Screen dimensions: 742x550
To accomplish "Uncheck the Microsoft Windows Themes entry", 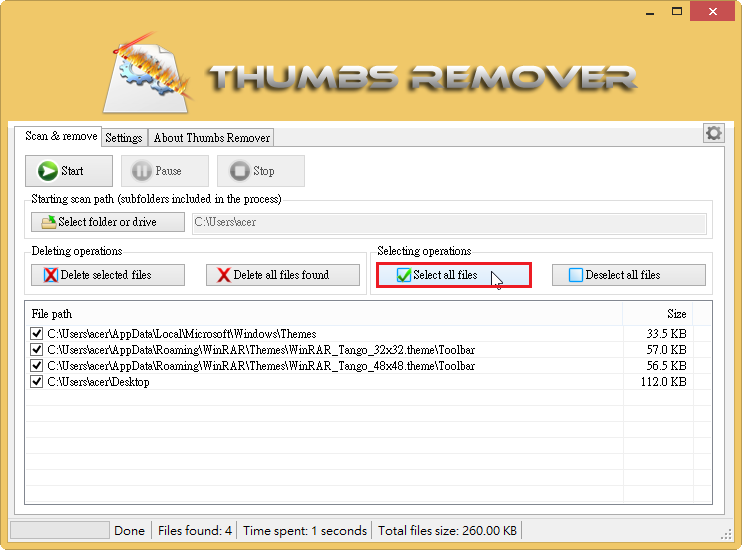I will click(x=37, y=334).
